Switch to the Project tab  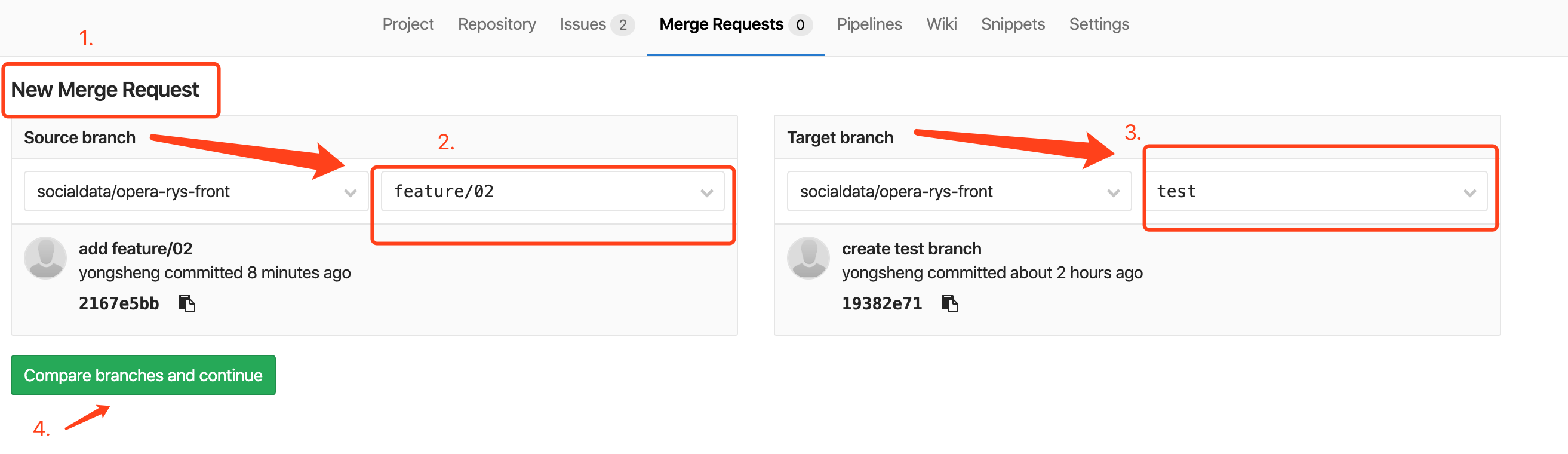(x=408, y=24)
